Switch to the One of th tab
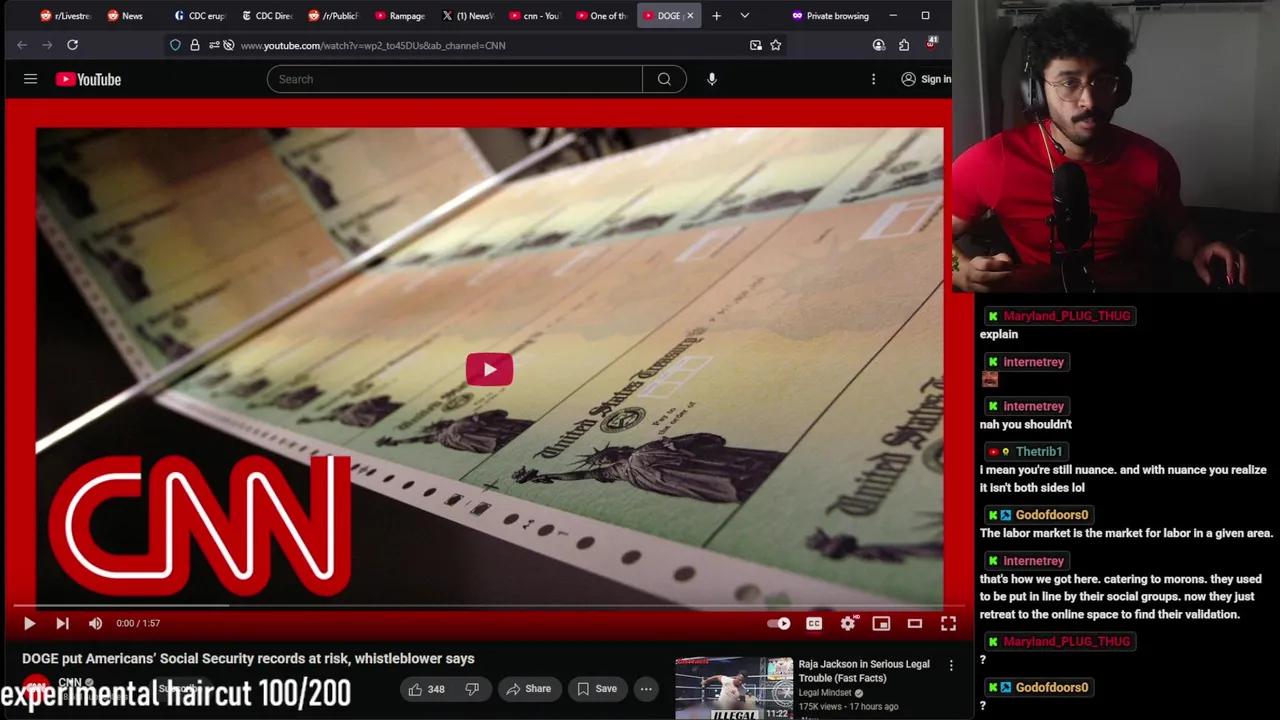Image resolution: width=1280 pixels, height=720 pixels. point(602,16)
